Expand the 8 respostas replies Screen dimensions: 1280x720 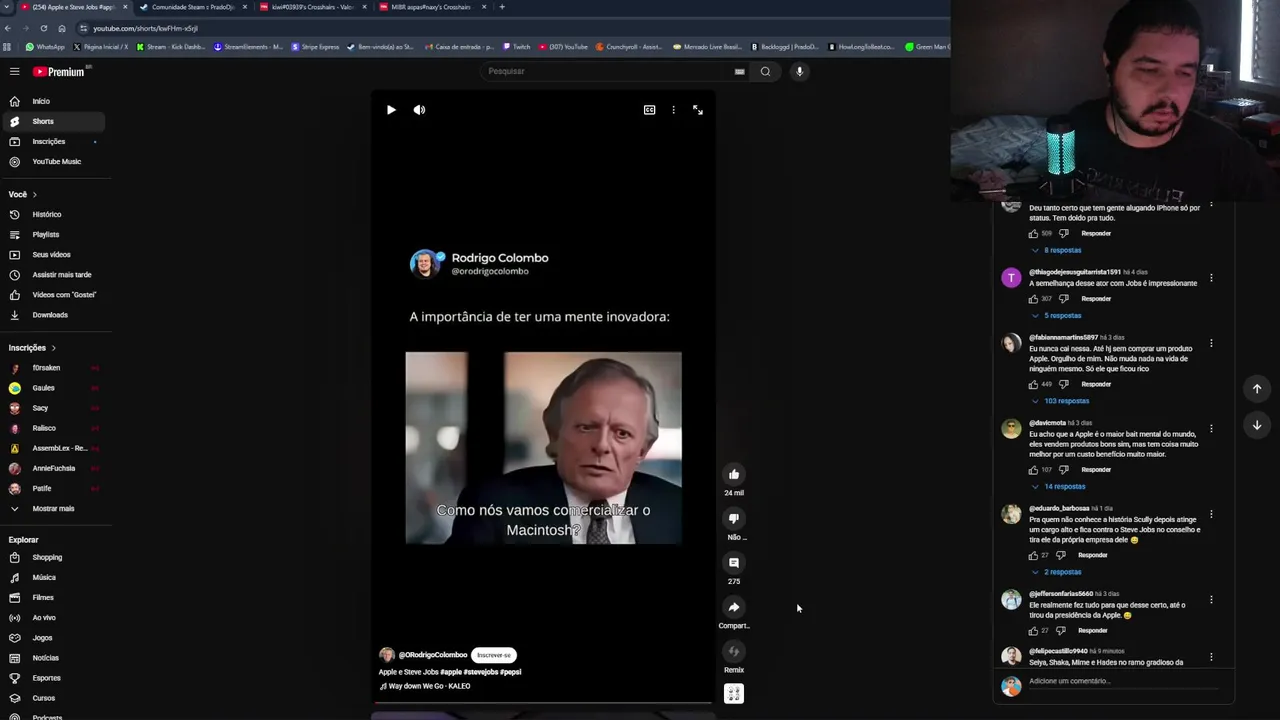[x=1056, y=250]
